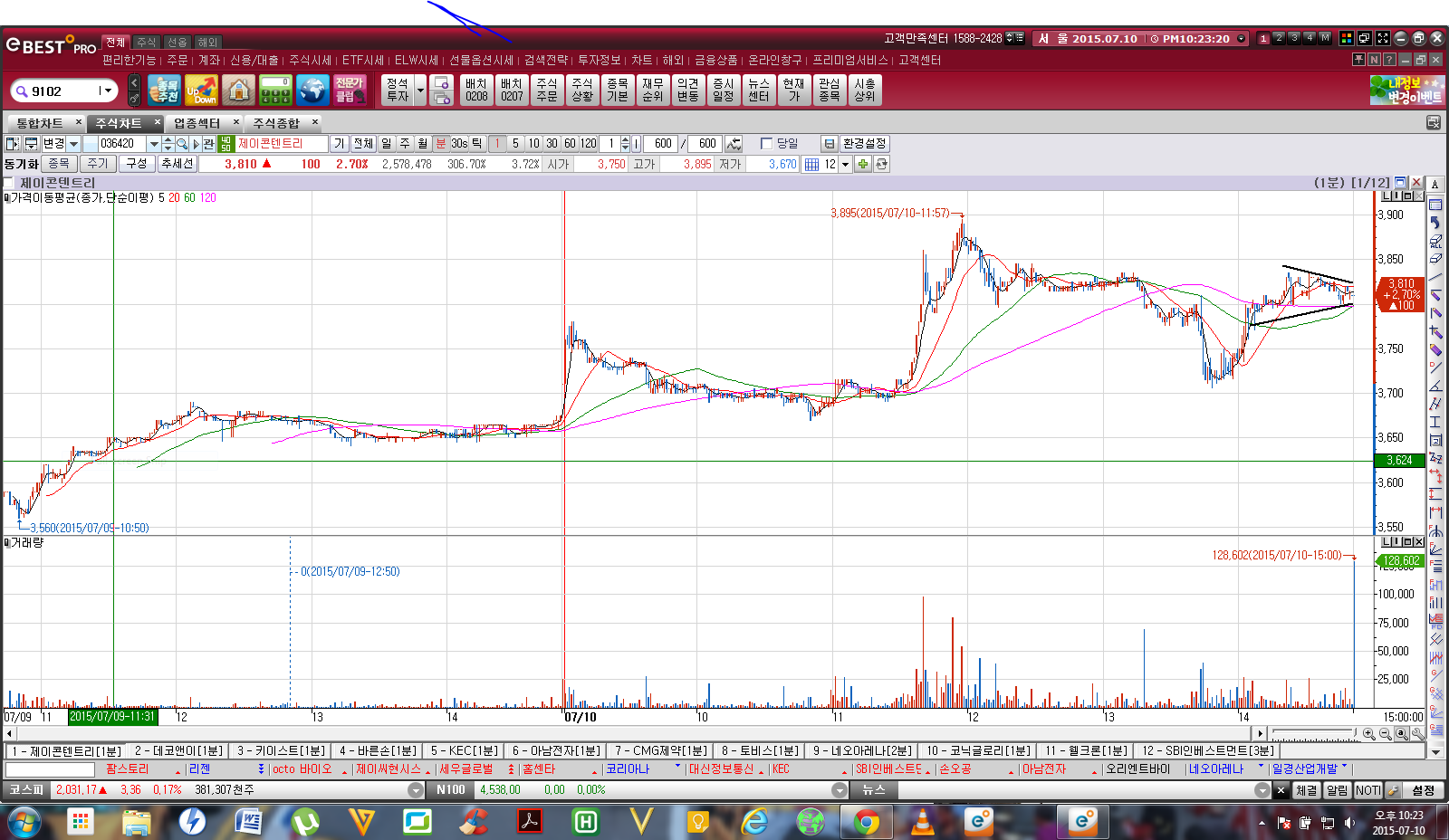Increase the interval value stepper arrow

click(625, 140)
